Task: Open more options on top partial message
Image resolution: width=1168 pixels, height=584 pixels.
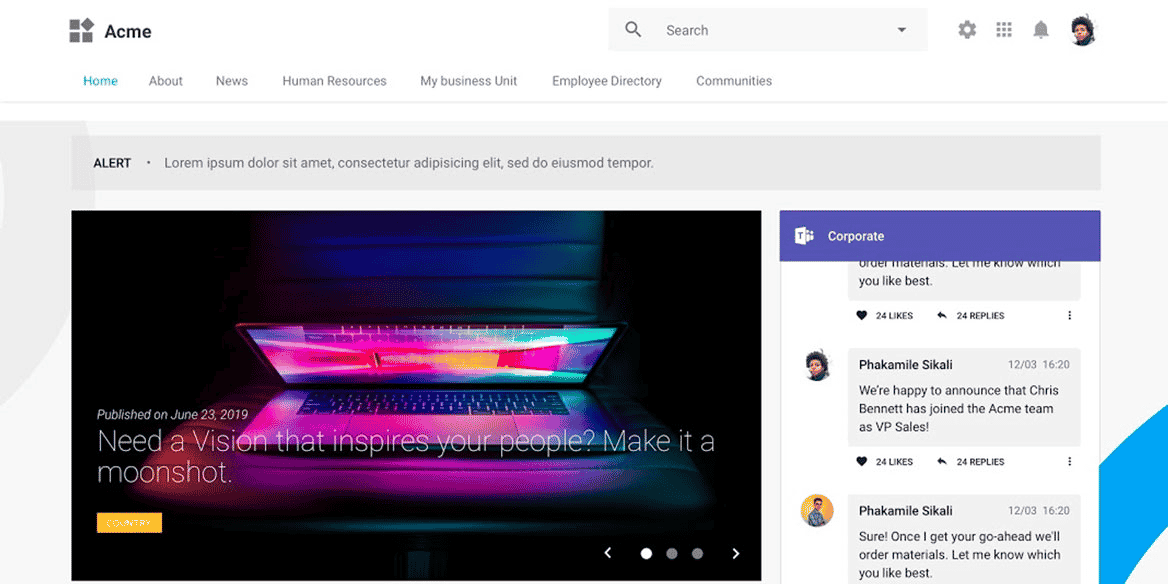Action: [x=1070, y=316]
